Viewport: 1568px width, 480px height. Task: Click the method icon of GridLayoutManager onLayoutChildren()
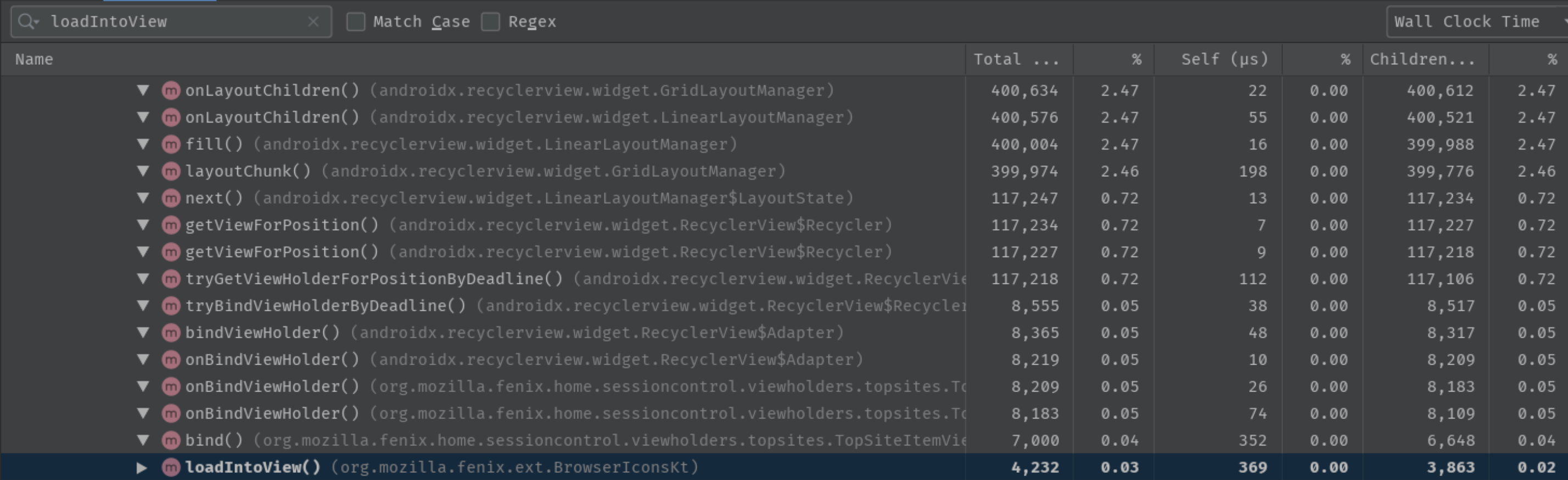[171, 91]
